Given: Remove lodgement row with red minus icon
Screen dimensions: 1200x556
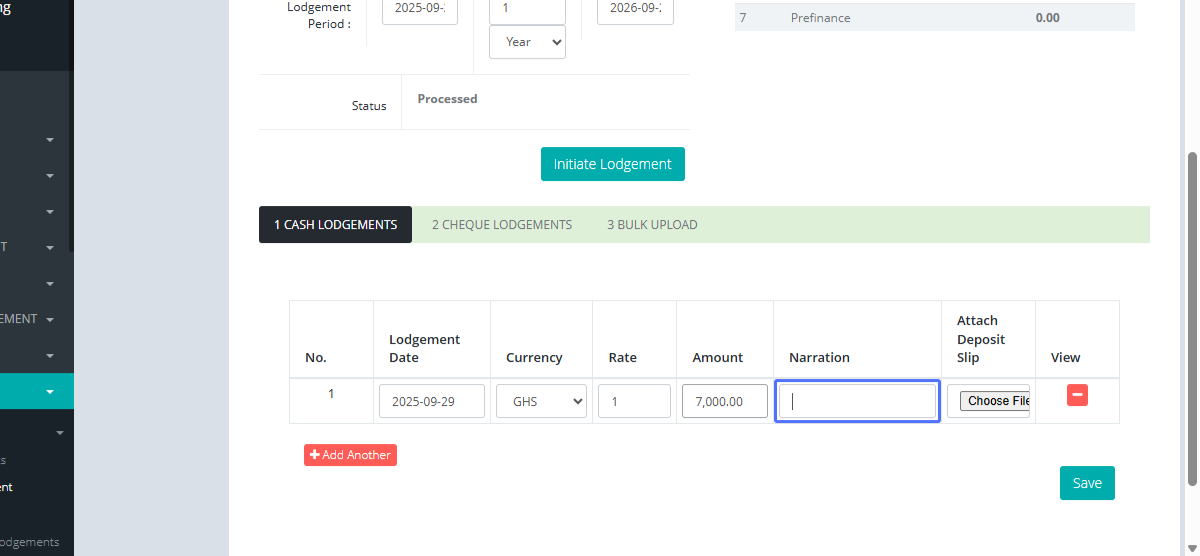Looking at the screenshot, I should [1077, 396].
